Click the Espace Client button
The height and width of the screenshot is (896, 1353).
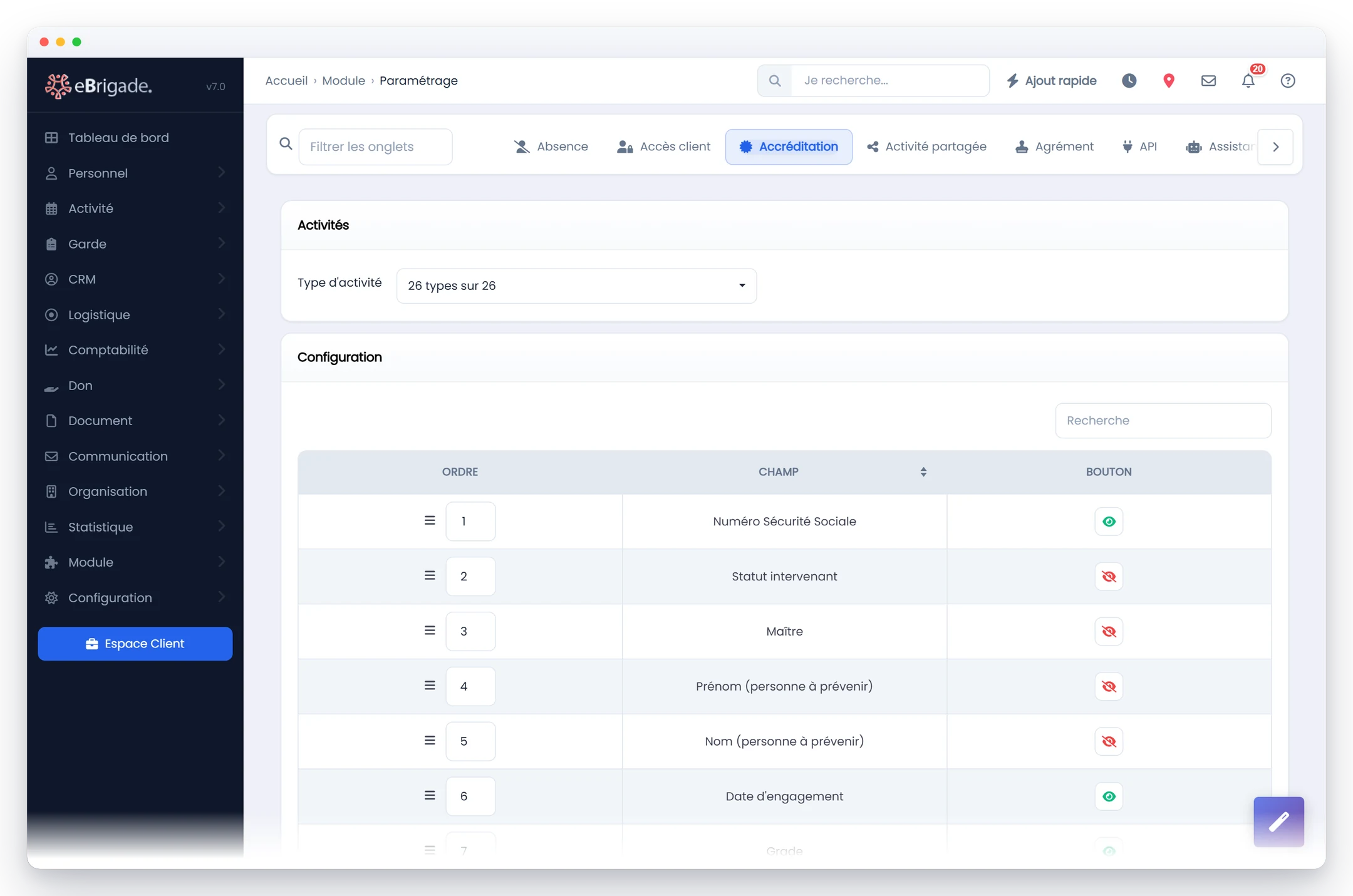(x=135, y=644)
